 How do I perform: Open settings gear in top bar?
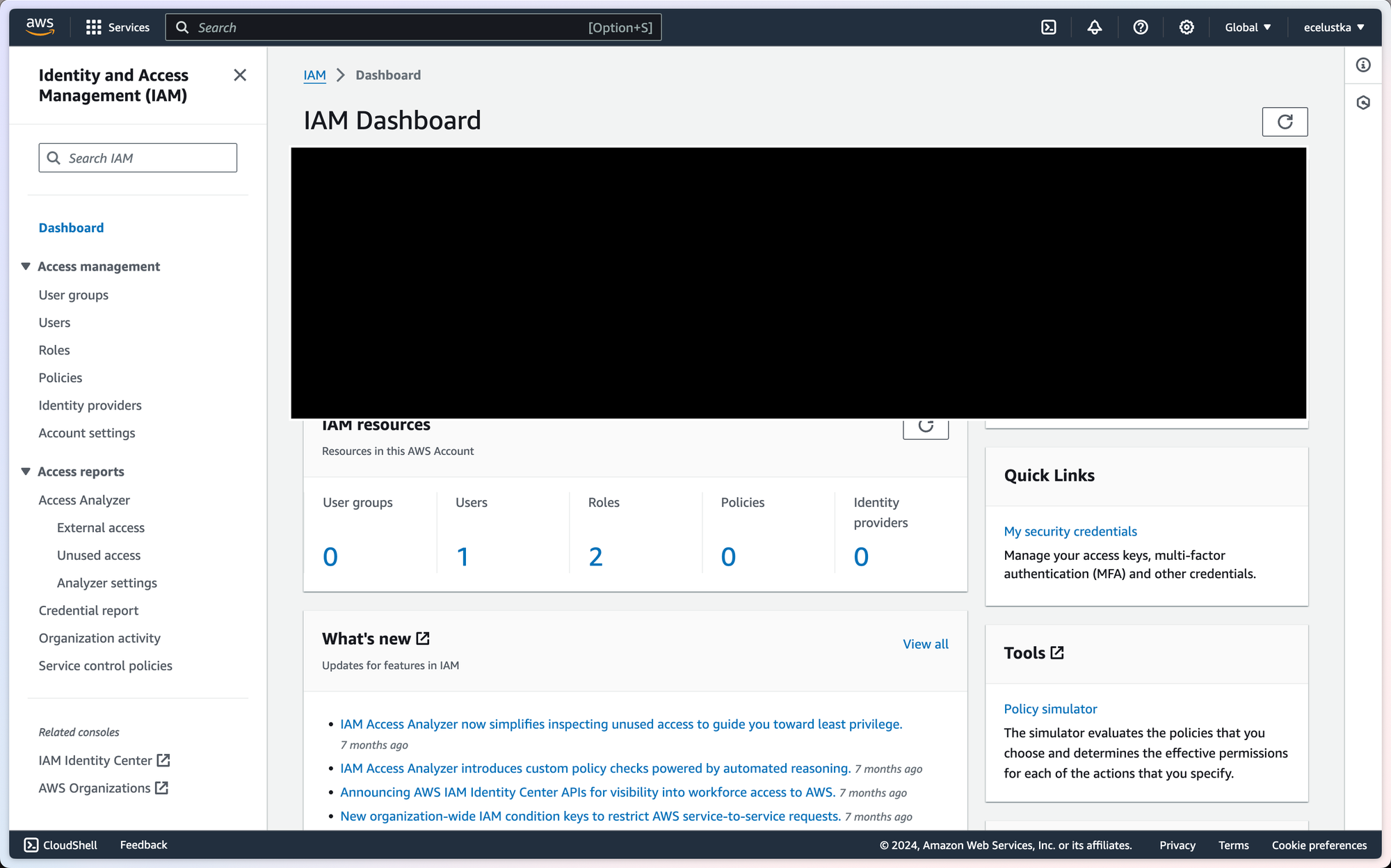click(1186, 27)
